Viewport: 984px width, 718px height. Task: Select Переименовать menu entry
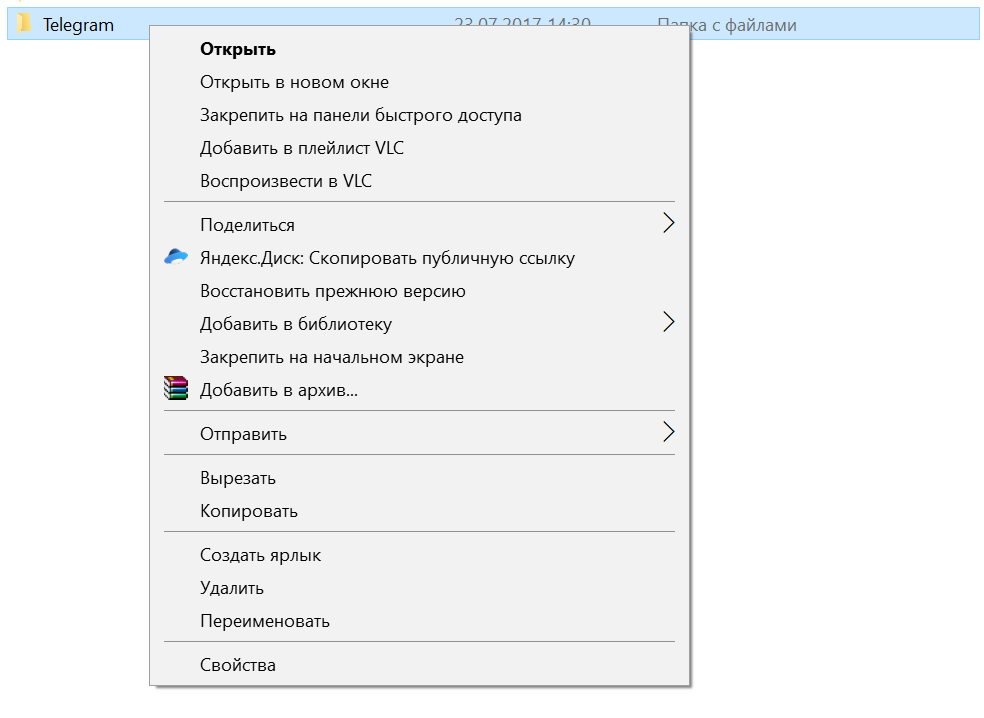pyautogui.click(x=264, y=621)
